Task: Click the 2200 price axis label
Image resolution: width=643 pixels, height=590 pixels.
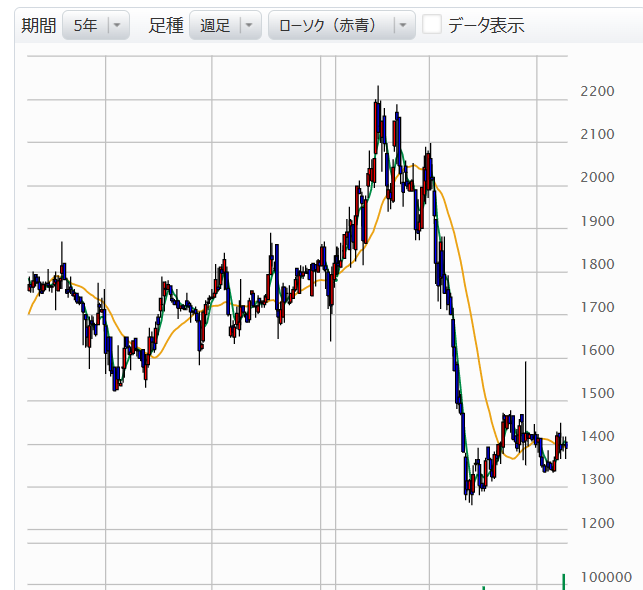Action: (x=597, y=91)
